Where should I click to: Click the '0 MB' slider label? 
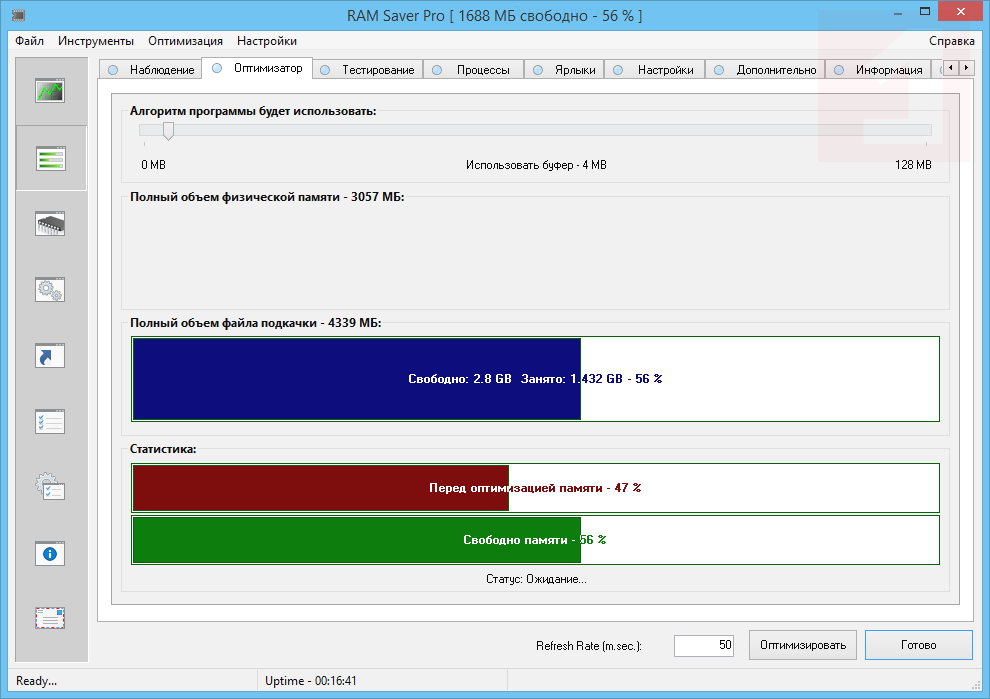[153, 165]
